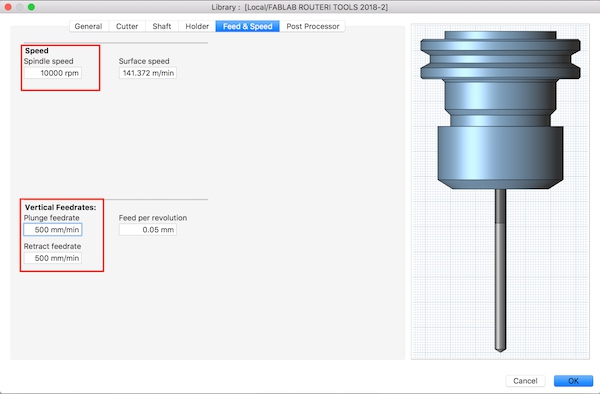Click the Vertical Feedrates heading
The height and width of the screenshot is (394, 600).
(x=60, y=207)
